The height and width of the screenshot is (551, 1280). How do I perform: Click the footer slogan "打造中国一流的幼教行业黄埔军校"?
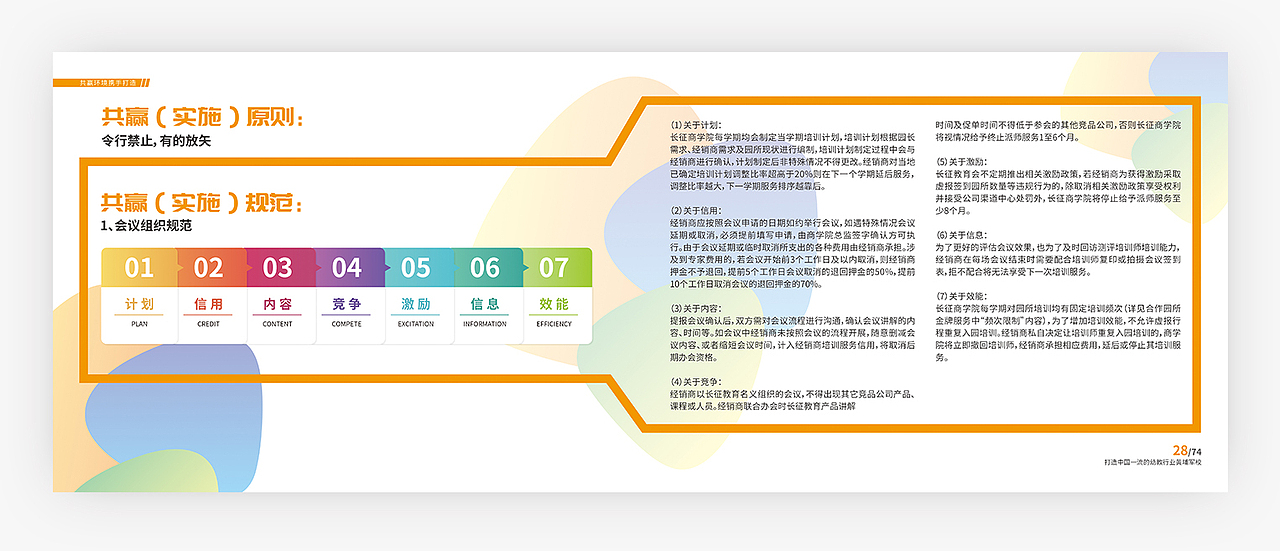1153,463
